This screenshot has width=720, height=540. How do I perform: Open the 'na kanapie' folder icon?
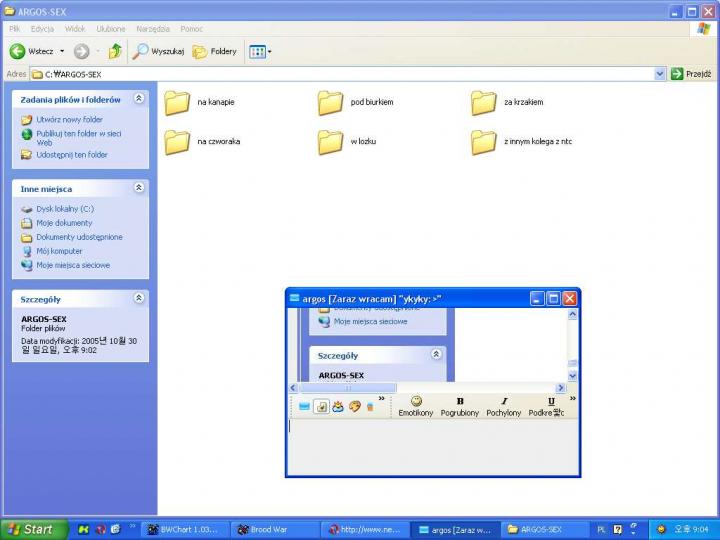click(x=177, y=102)
